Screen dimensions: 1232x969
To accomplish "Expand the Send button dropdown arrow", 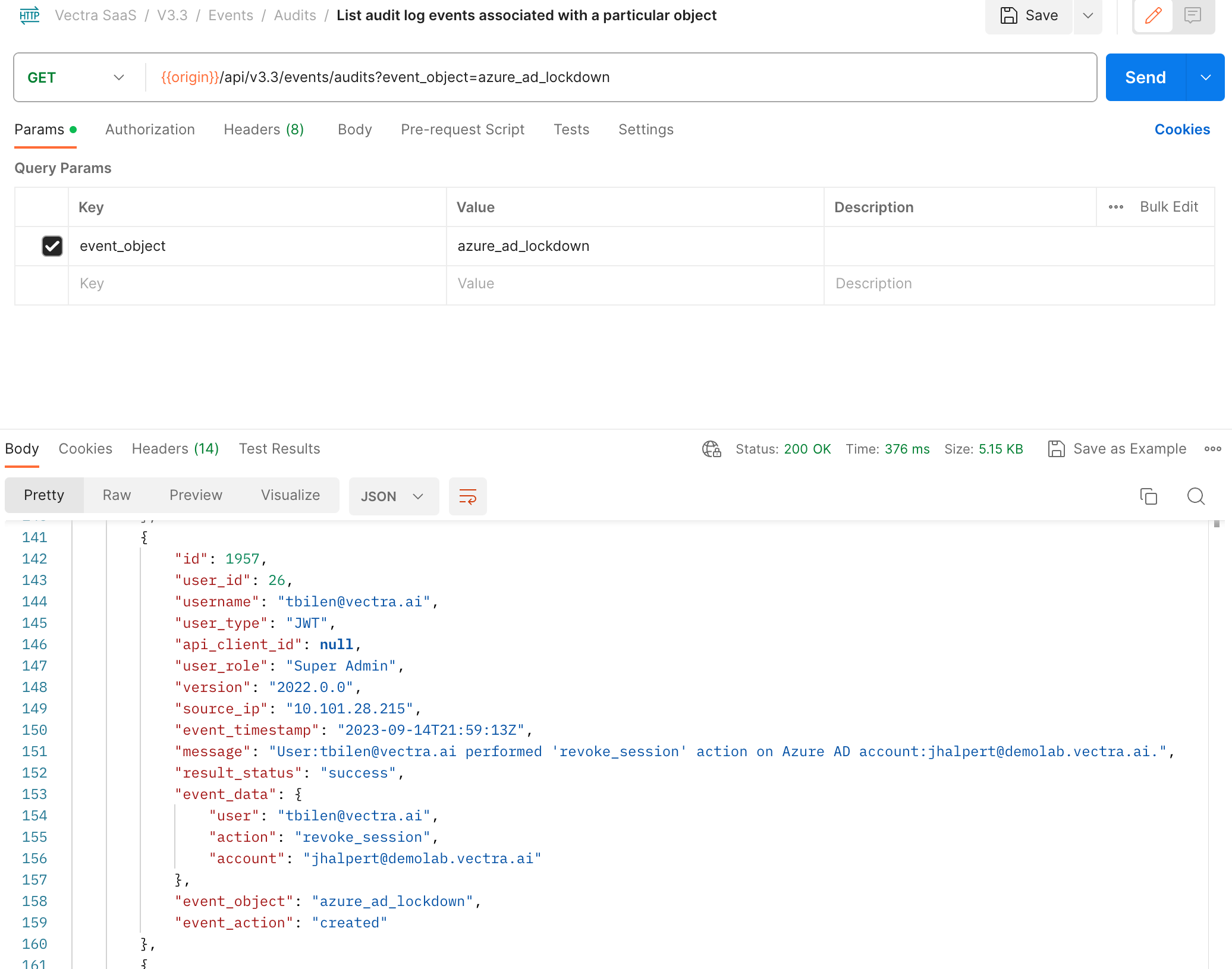I will pos(1206,77).
